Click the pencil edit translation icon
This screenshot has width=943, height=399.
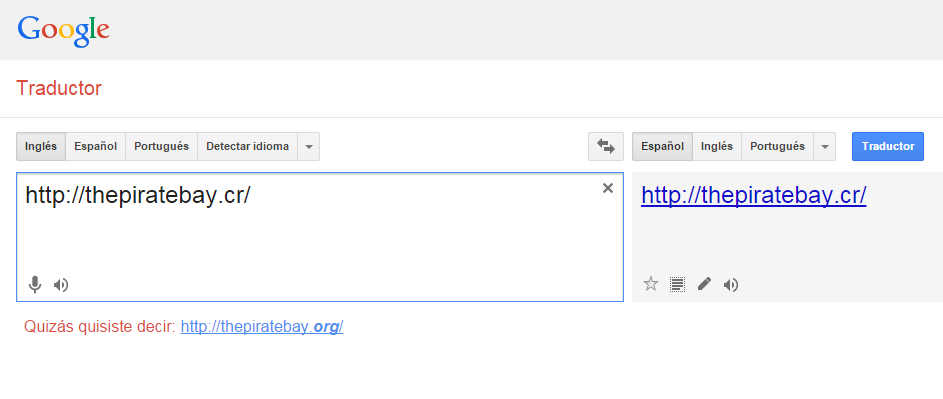tap(704, 284)
